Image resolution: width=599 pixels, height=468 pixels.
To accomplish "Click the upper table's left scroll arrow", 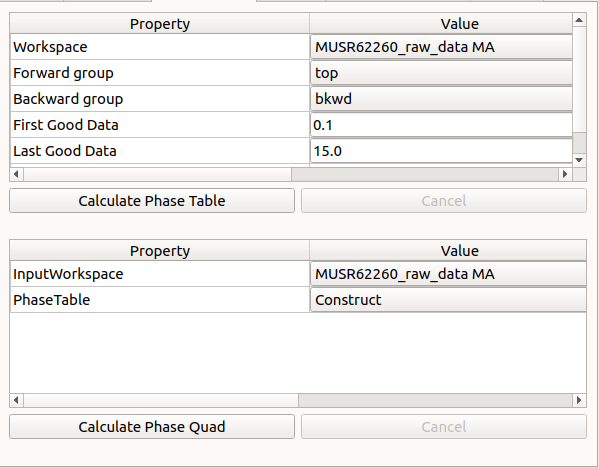I will pos(16,174).
